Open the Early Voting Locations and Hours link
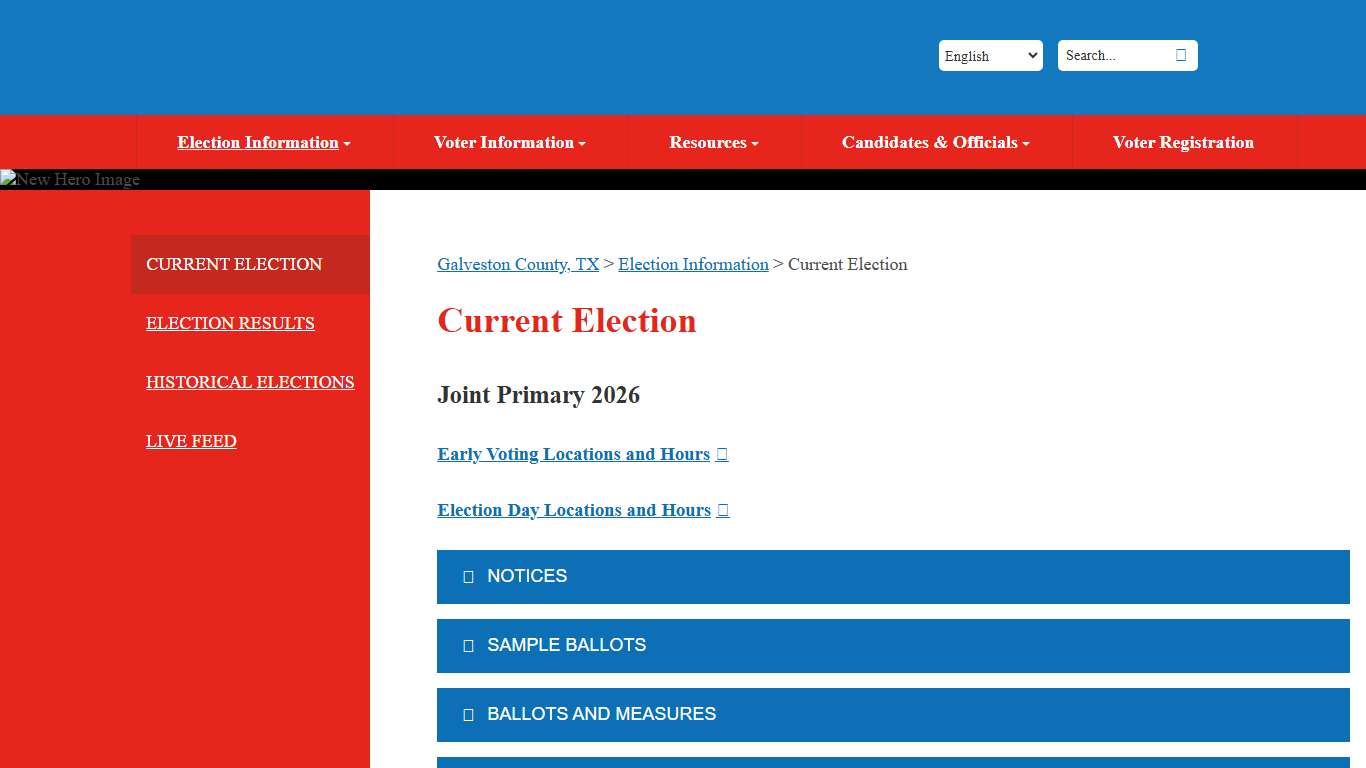This screenshot has width=1366, height=768. point(573,454)
